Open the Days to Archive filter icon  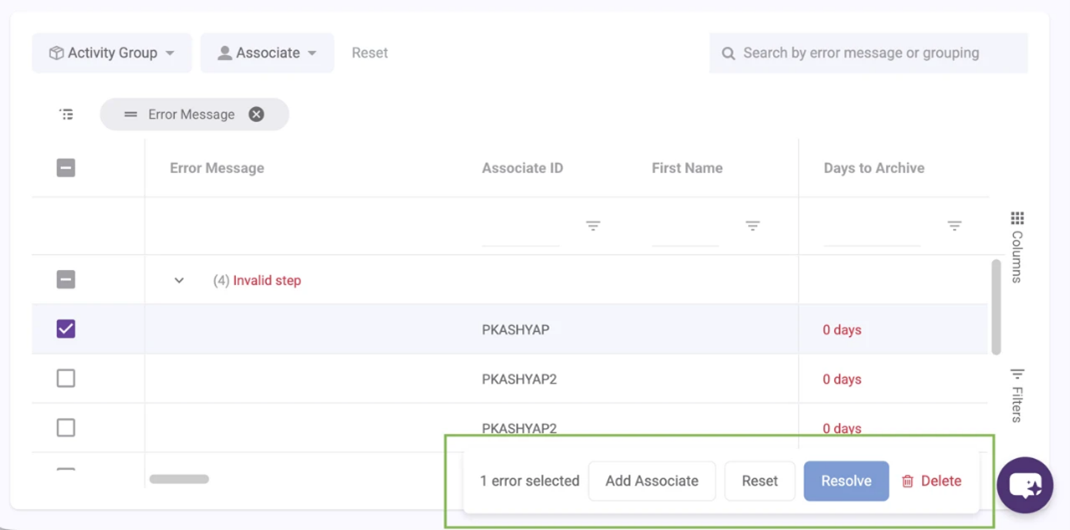(x=954, y=226)
